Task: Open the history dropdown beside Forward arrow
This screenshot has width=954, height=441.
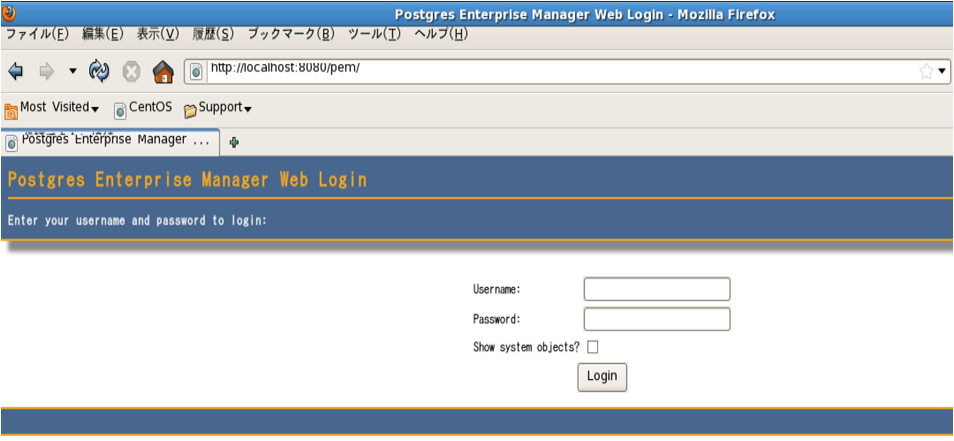Action: pyautogui.click(x=73, y=72)
